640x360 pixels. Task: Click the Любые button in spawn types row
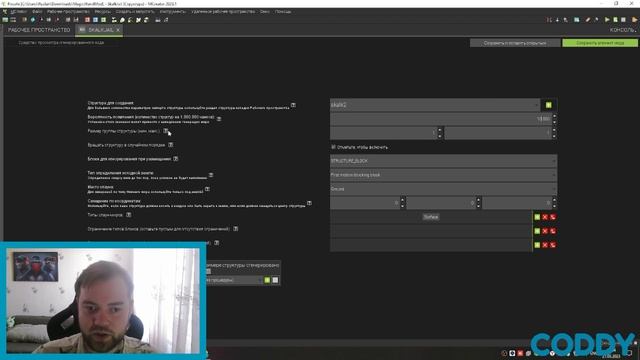coord(431,217)
